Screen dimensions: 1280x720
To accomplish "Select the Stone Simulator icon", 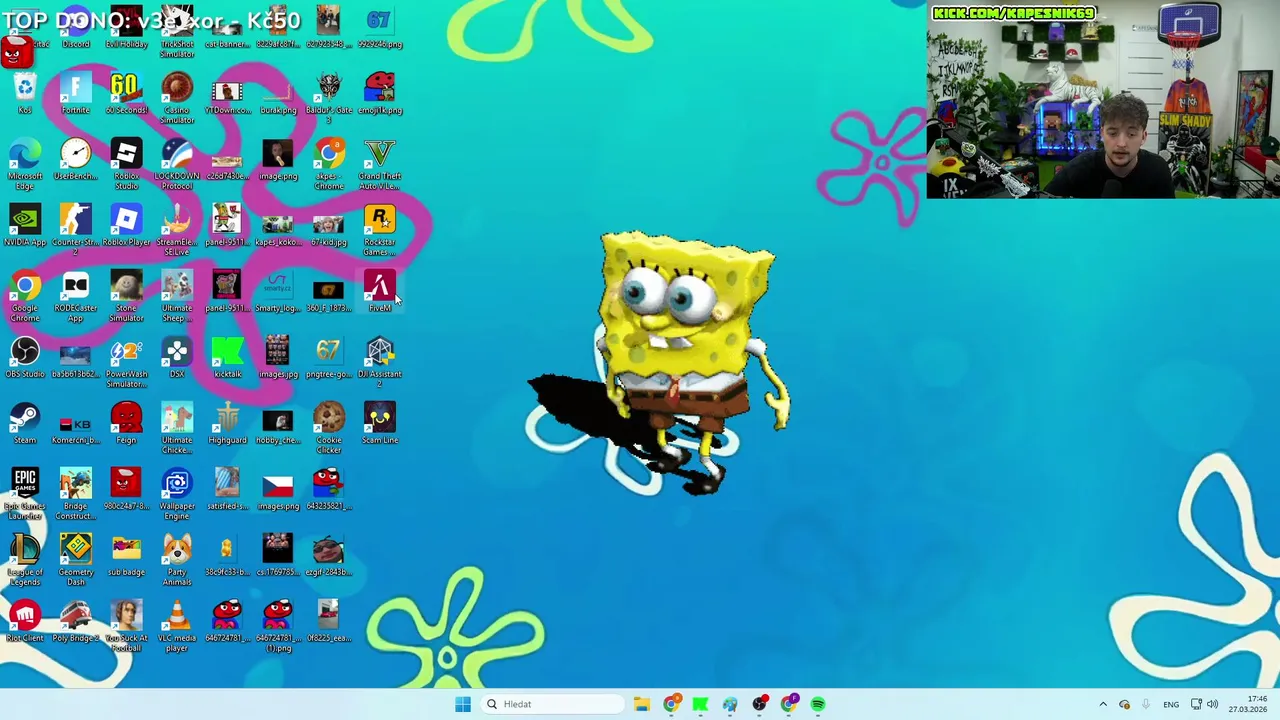I will point(126,296).
